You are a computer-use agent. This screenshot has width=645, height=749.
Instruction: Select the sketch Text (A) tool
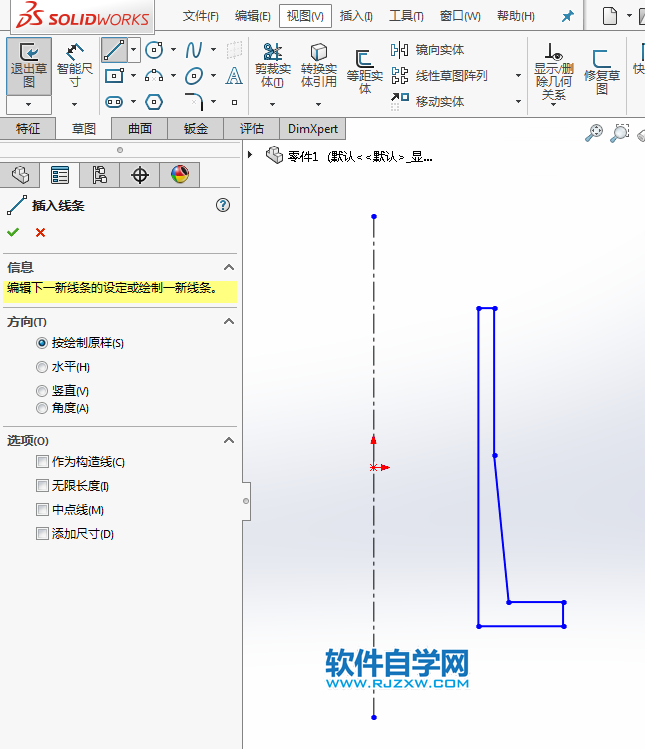234,75
